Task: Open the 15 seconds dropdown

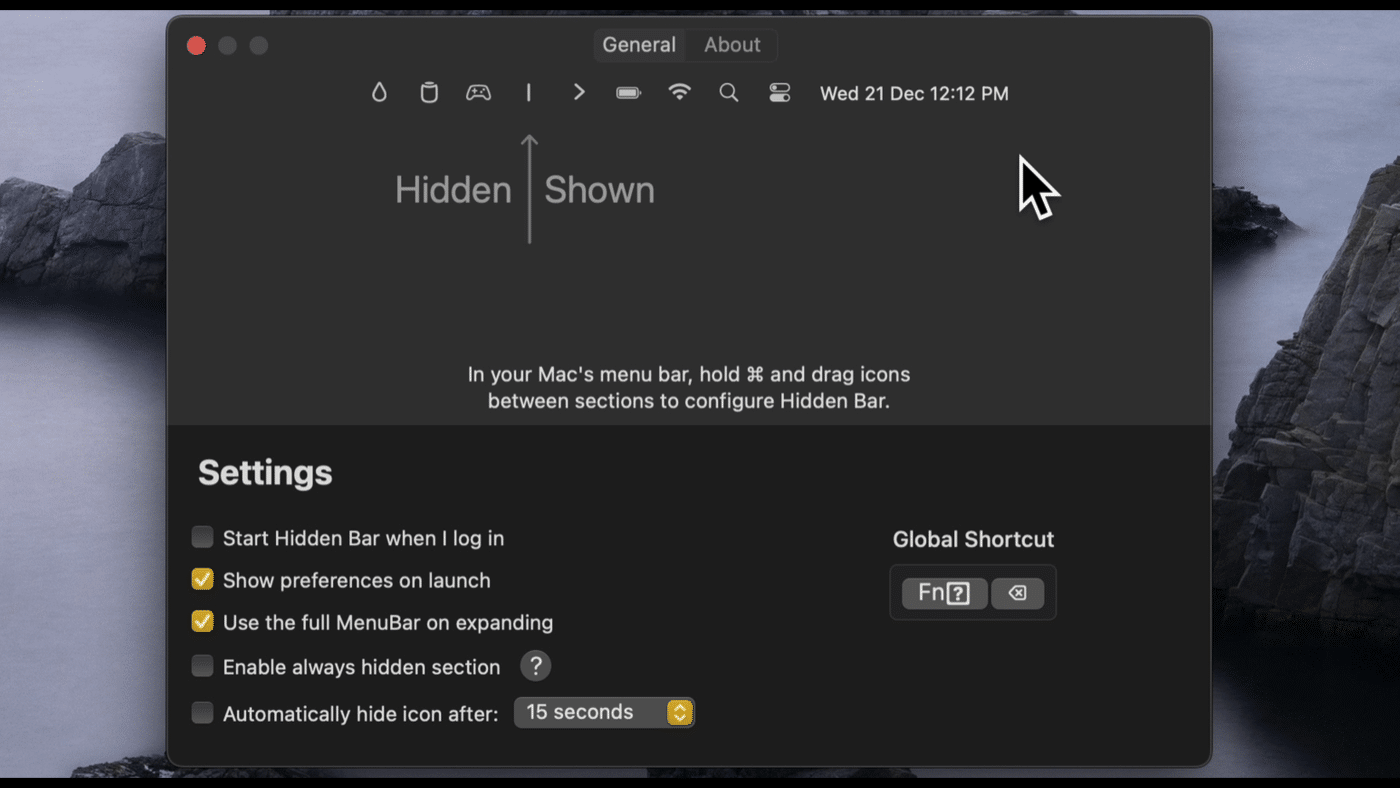Action: pyautogui.click(x=604, y=712)
